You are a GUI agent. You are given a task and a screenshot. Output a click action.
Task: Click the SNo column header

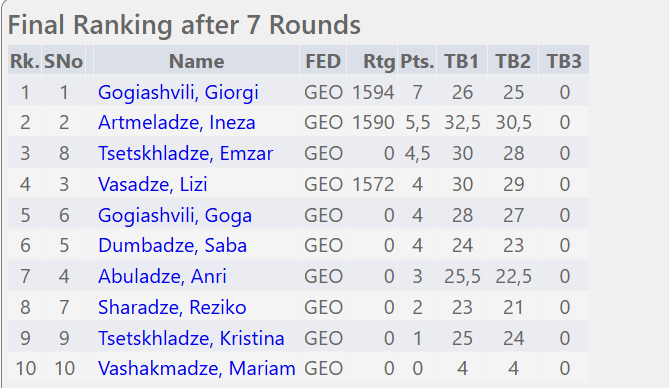63,61
